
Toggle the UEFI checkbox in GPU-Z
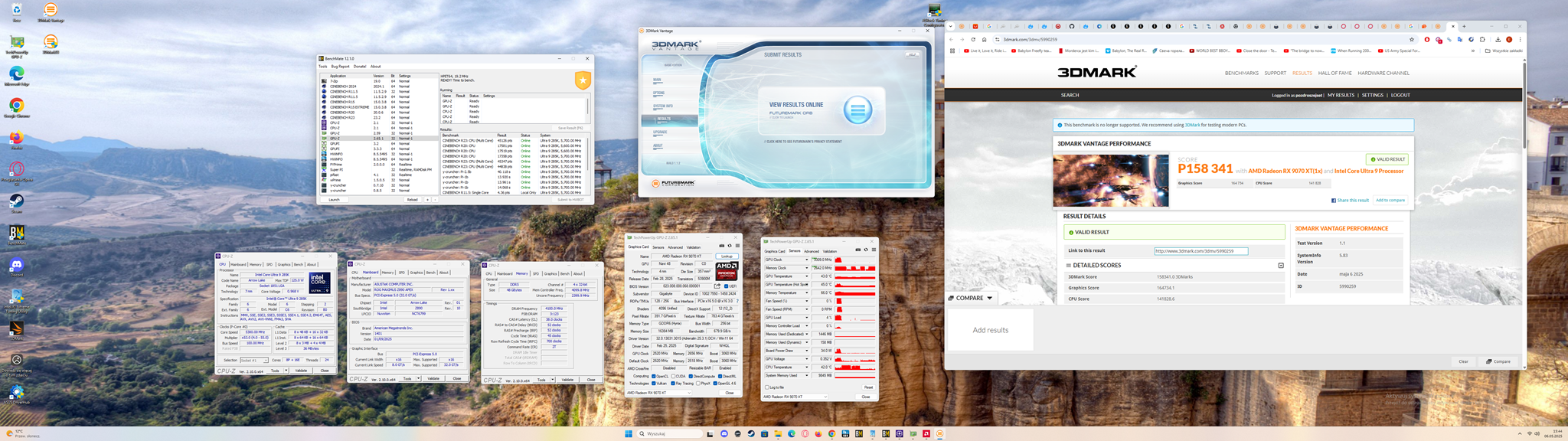727,286
